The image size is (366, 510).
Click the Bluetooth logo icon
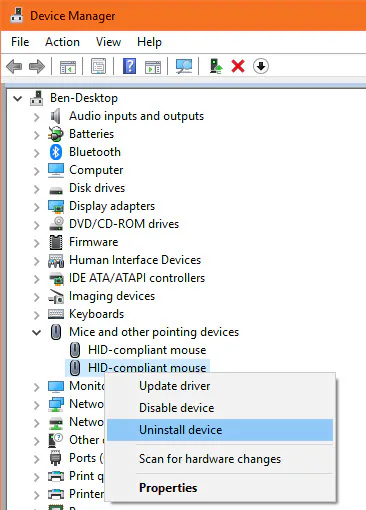pyautogui.click(x=56, y=152)
